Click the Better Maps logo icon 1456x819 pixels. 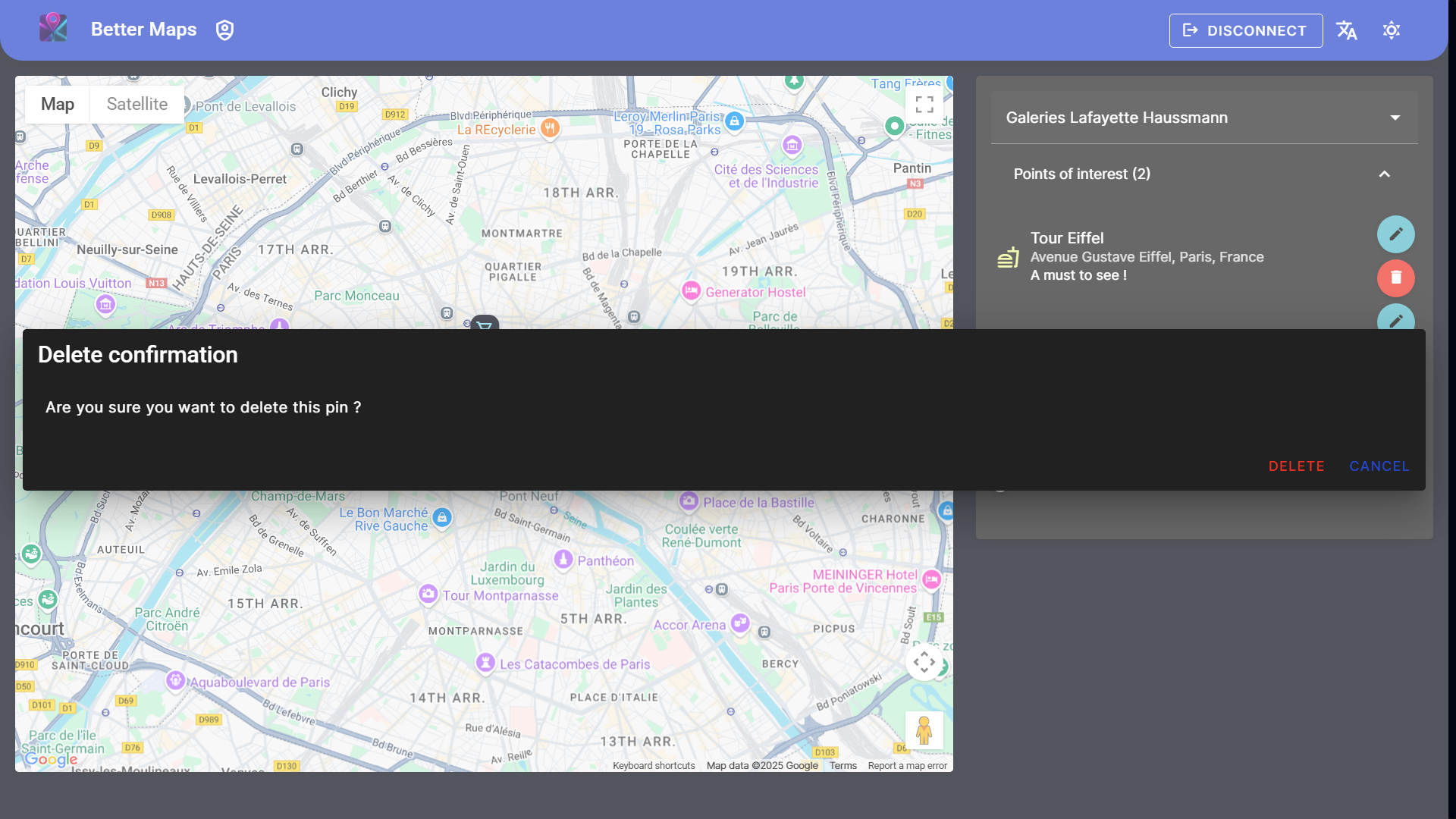click(x=53, y=29)
